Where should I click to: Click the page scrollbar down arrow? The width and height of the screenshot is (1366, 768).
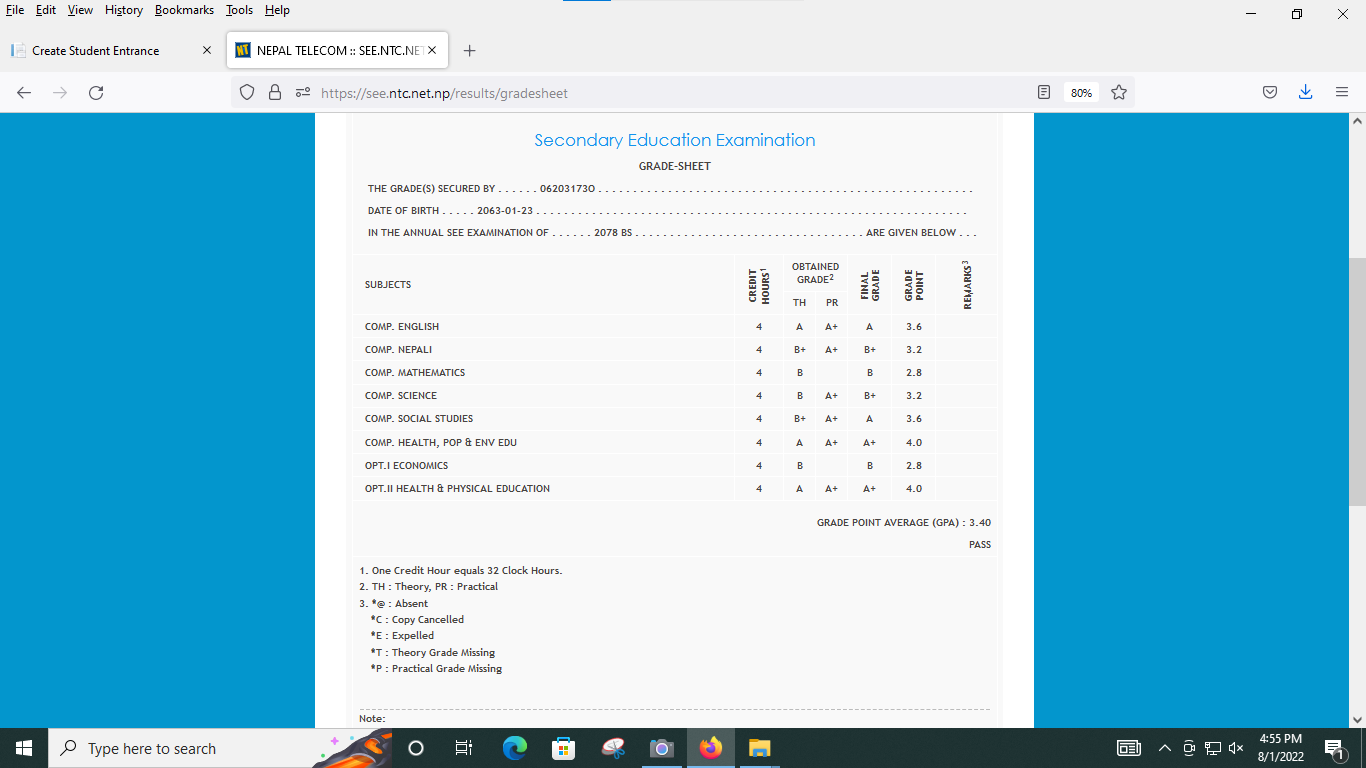[1357, 719]
